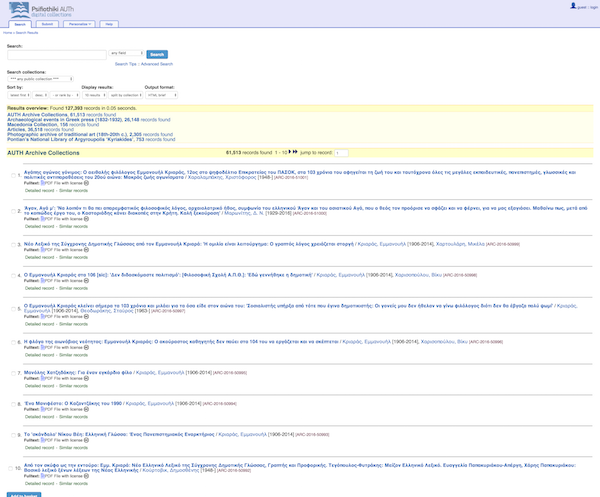Click license icon on record 4
Image resolution: width=600 pixels, height=497 pixels.
(x=86, y=280)
